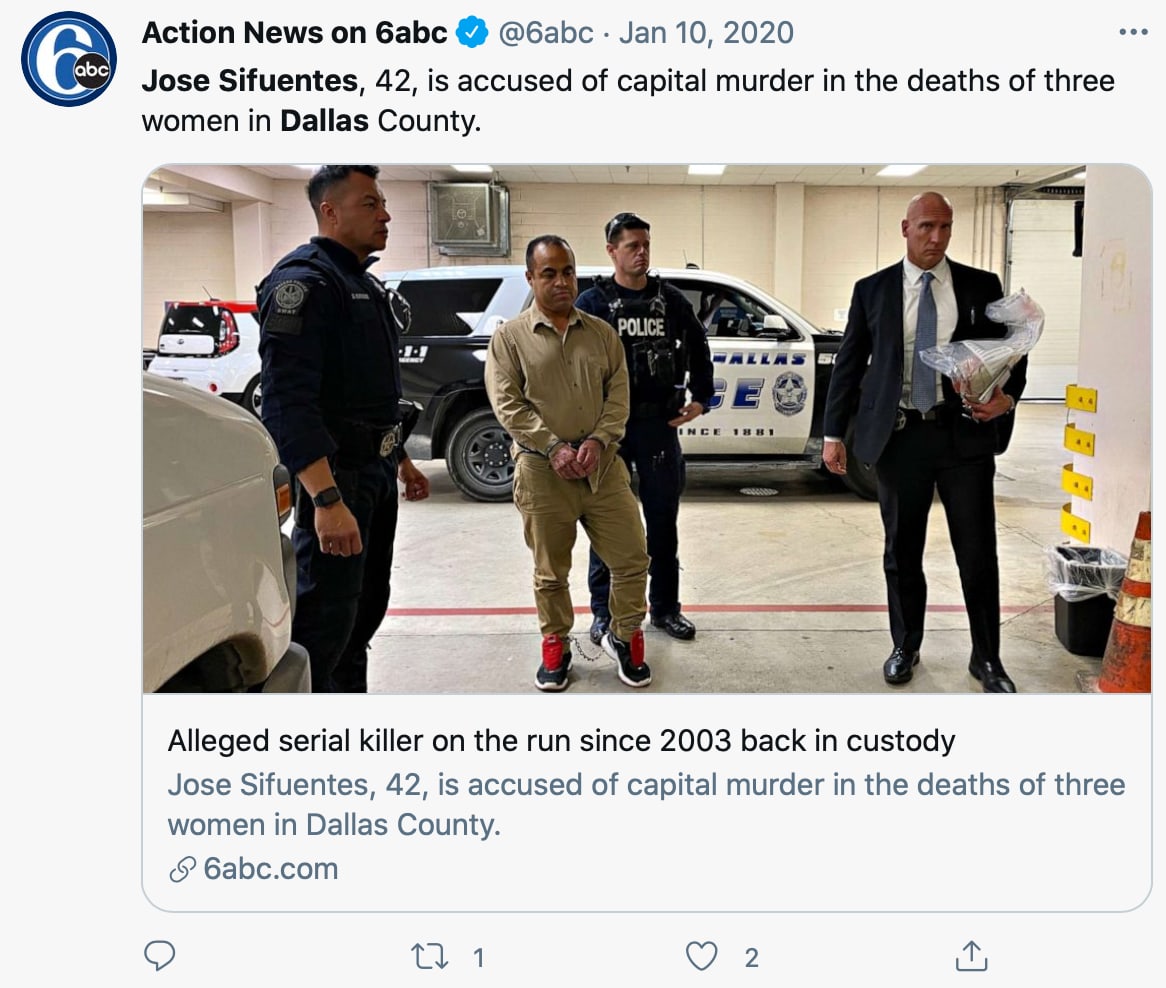
Task: Click the retweet count number 1
Action: click(478, 958)
